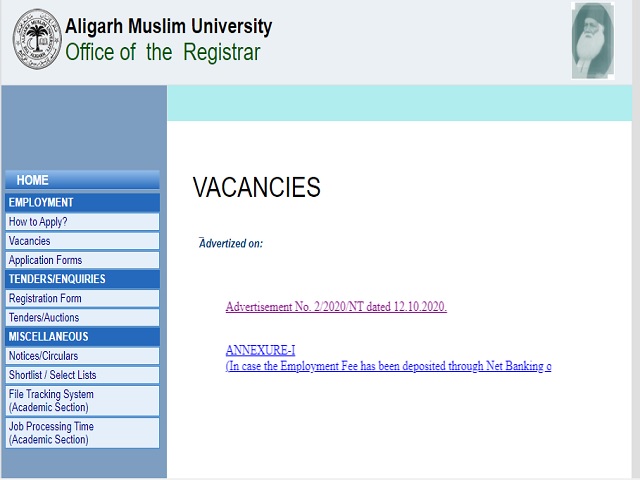
Task: Open Shortlist / Select Lists page
Action: [82, 375]
